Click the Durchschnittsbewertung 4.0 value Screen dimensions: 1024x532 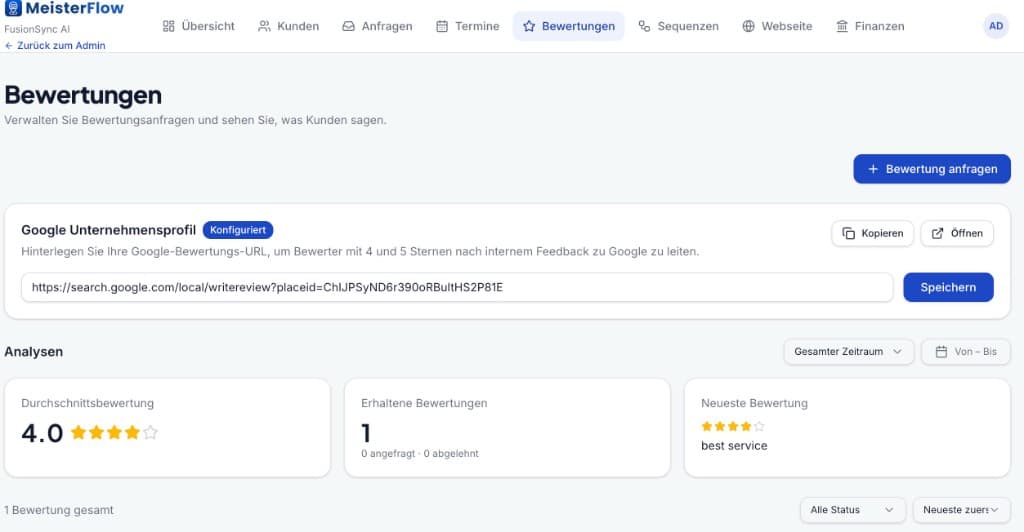click(42, 433)
